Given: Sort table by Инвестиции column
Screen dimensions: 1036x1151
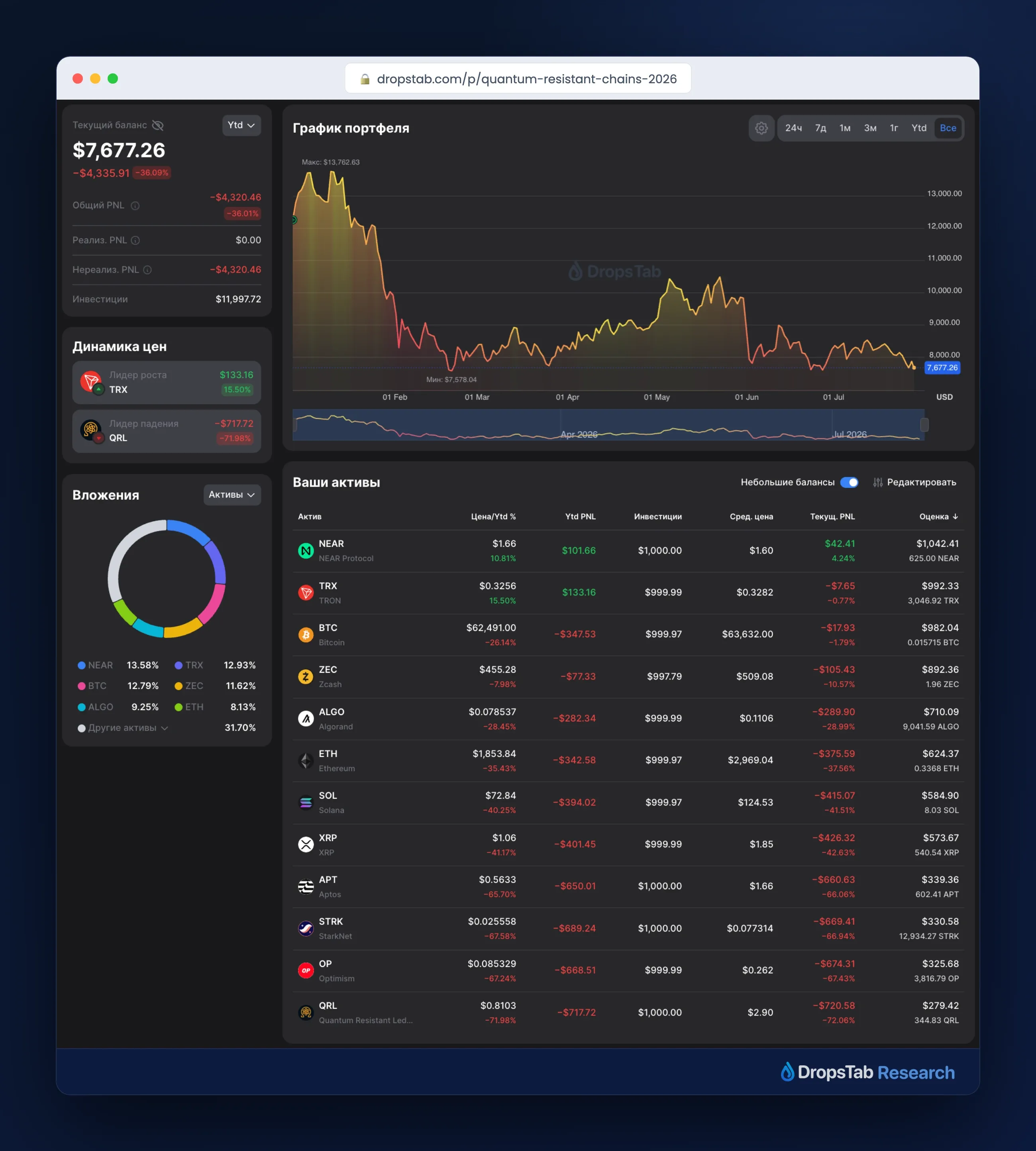Looking at the screenshot, I should tap(657, 517).
